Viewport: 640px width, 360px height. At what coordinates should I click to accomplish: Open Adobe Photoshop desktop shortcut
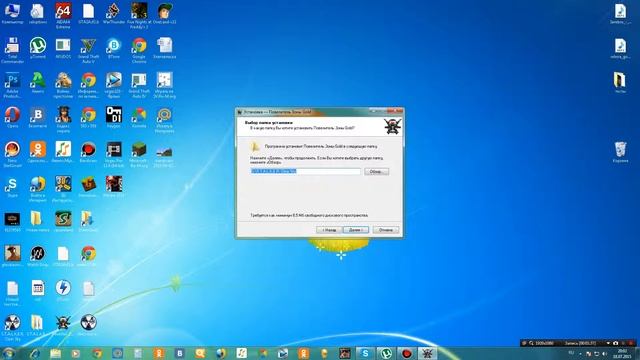[12, 85]
